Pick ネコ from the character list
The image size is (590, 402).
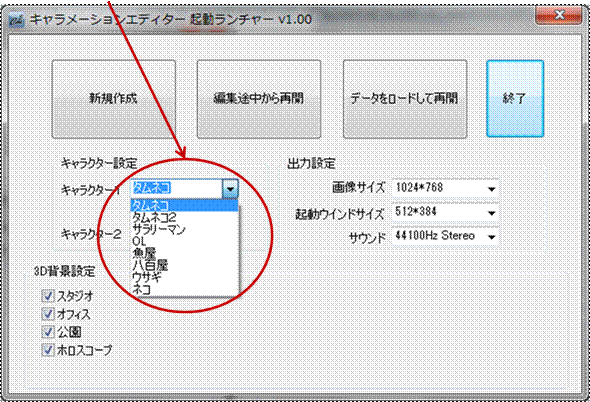[x=184, y=289]
